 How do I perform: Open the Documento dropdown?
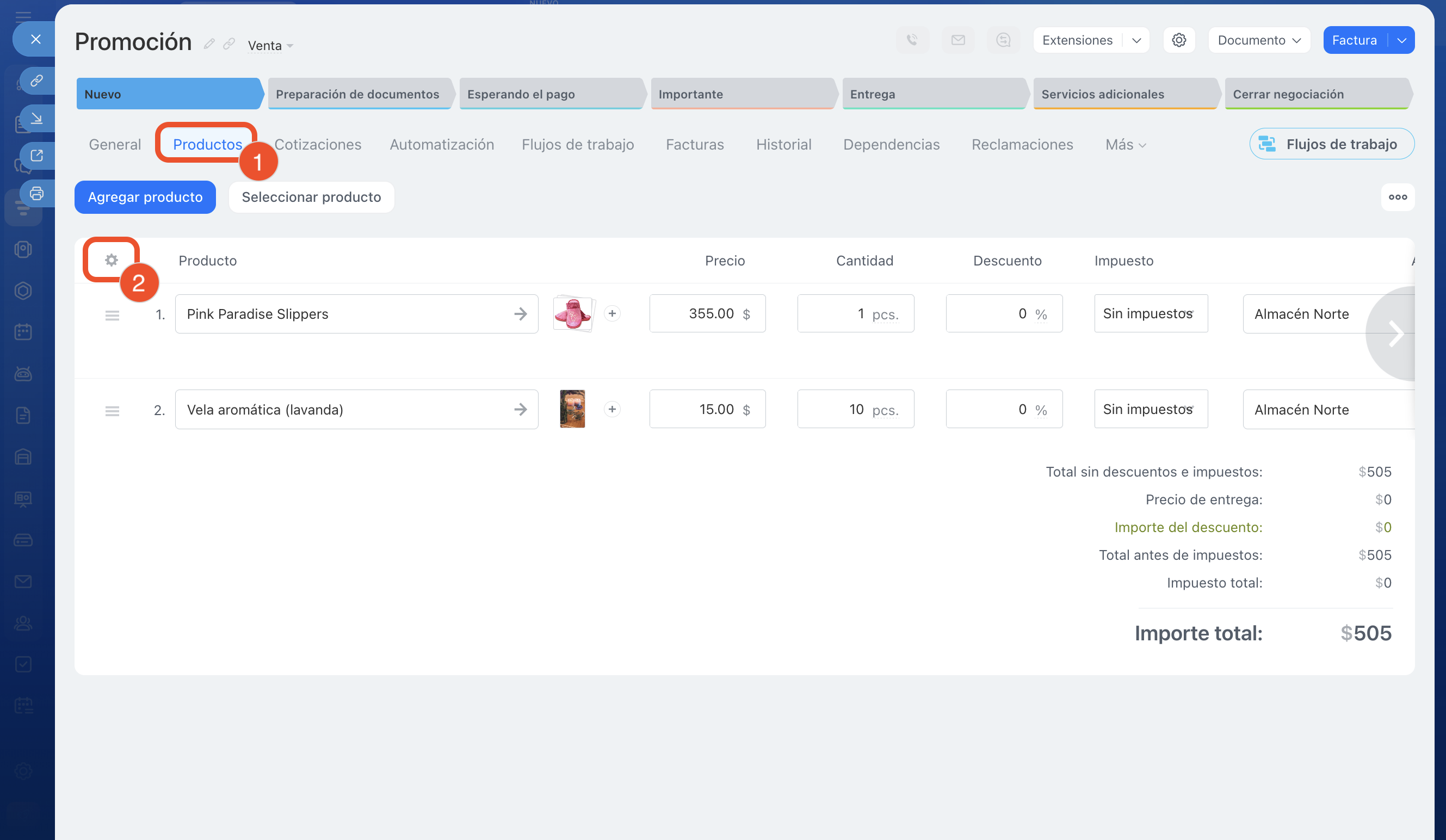click(1259, 40)
